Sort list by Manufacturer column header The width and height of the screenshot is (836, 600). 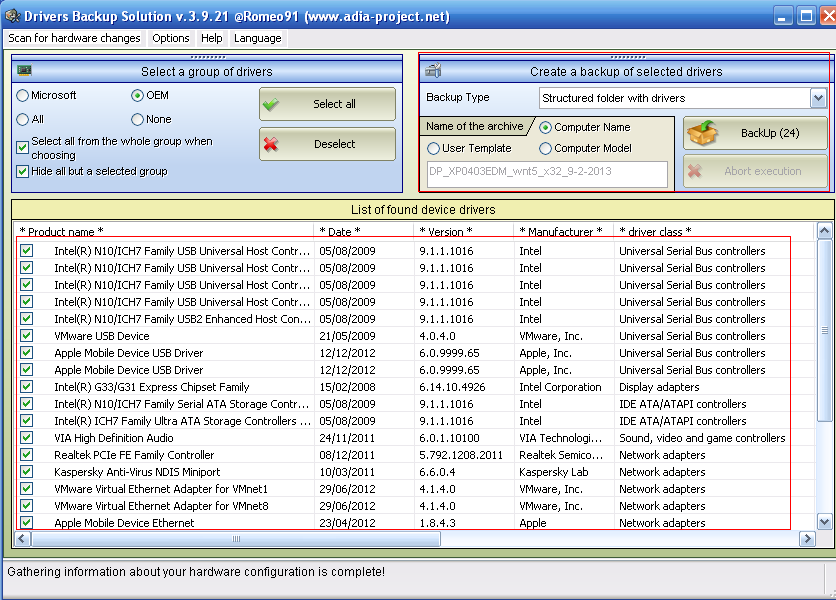click(564, 231)
